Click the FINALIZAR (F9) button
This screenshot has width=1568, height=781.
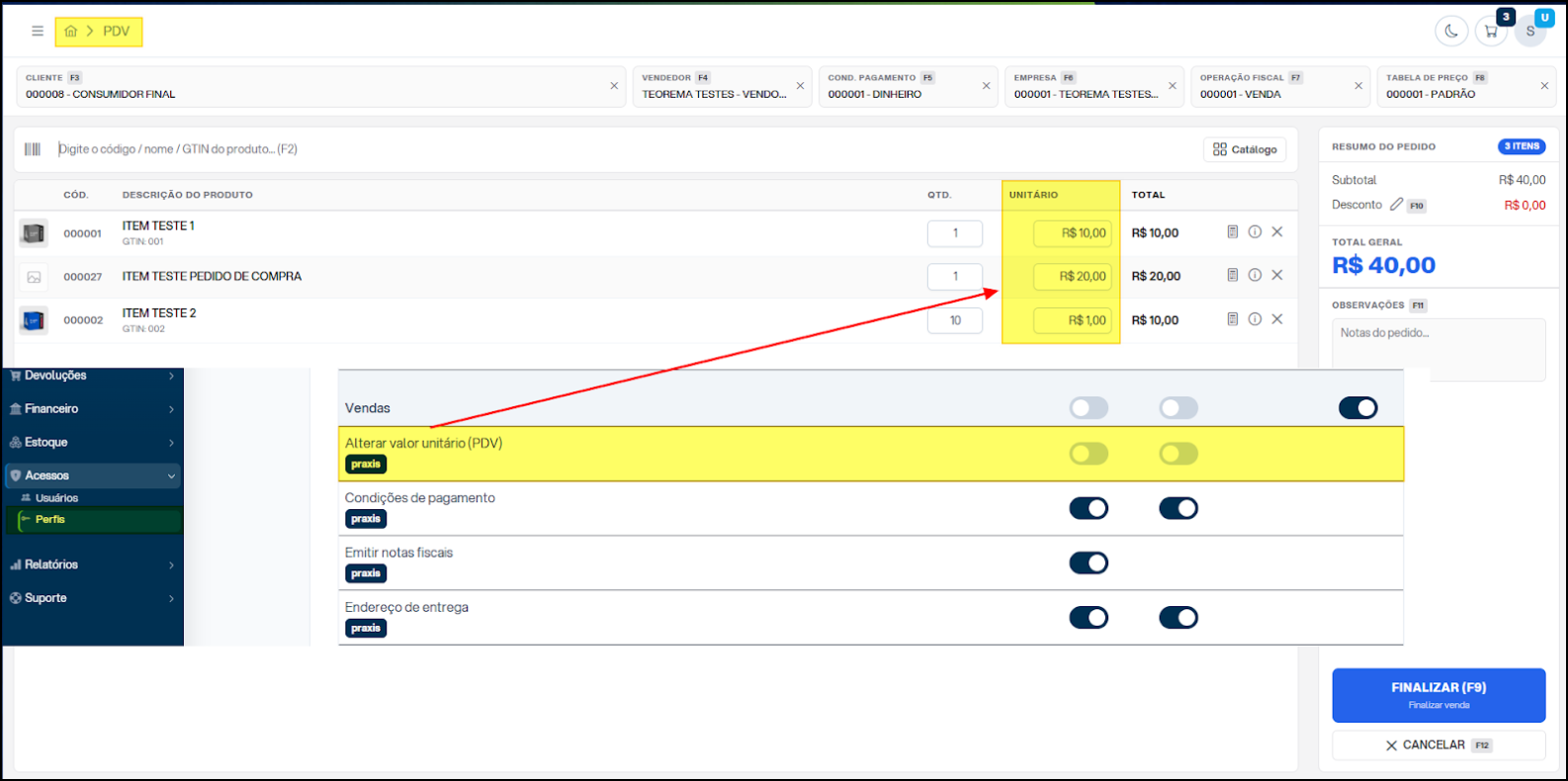point(1438,695)
